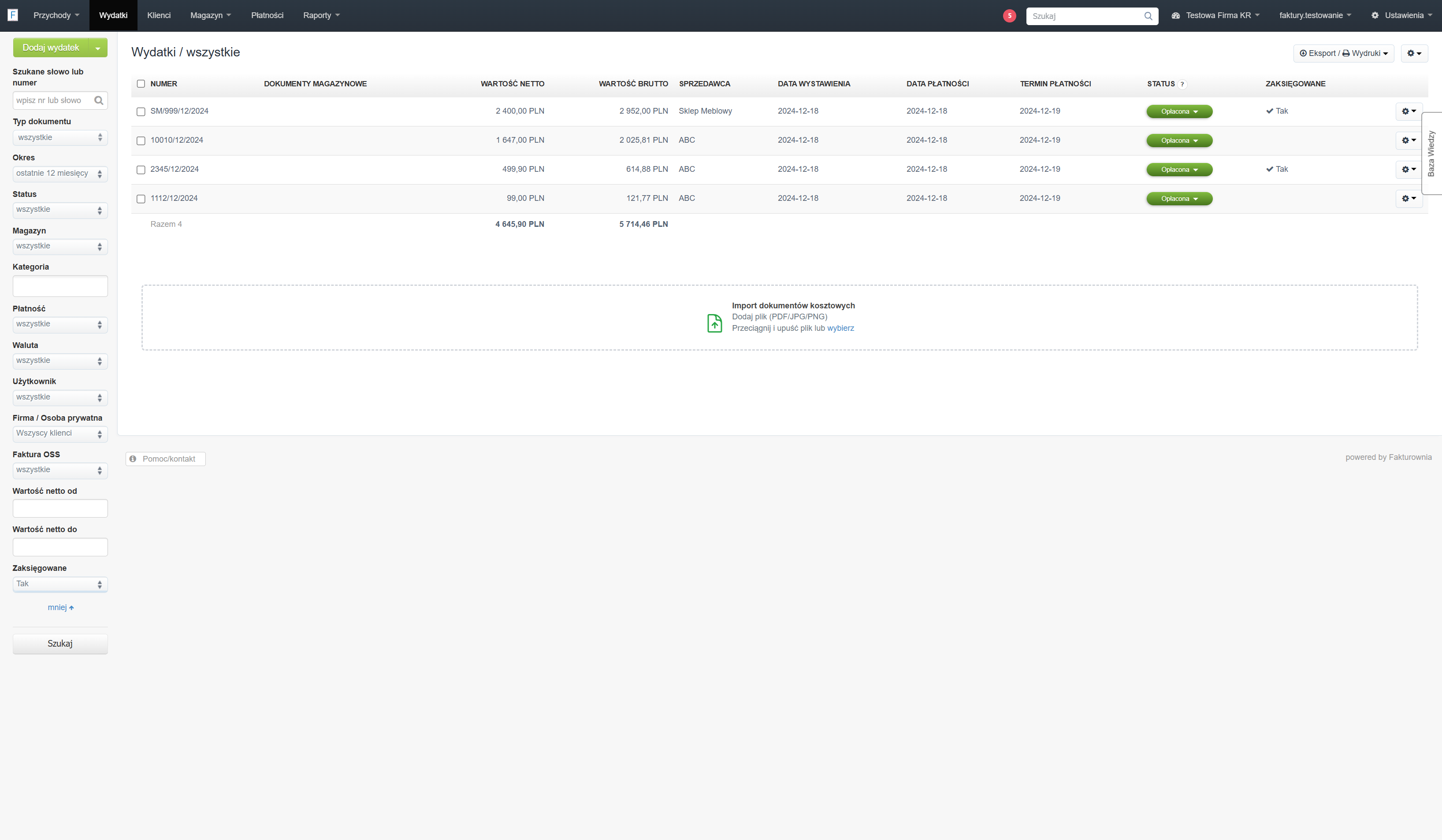Screen dimensions: 1442x840
Task: Open gear menu for row SM/999/12/2024
Action: coord(1409,111)
